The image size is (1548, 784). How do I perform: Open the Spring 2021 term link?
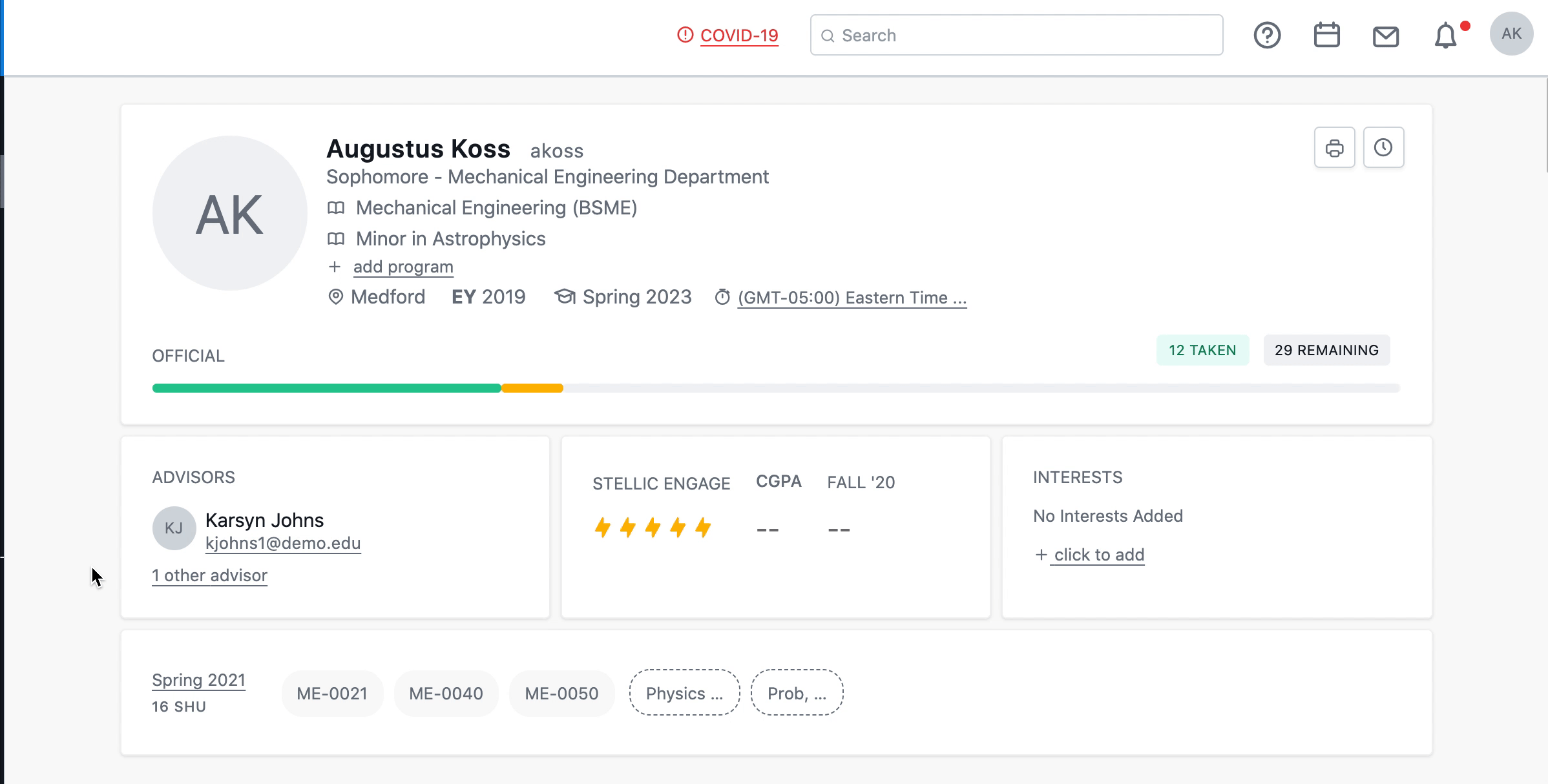[x=198, y=680]
